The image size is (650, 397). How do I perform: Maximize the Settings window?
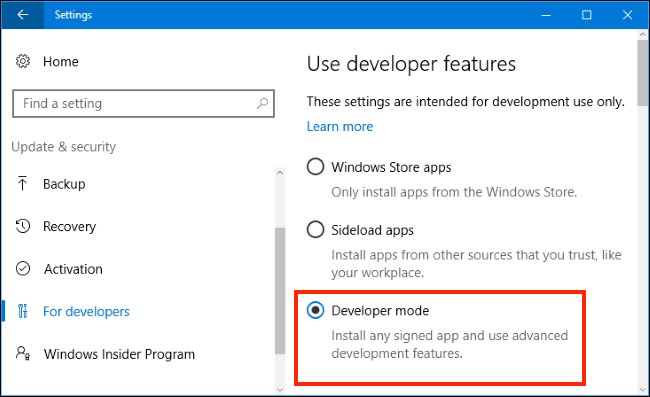(586, 15)
